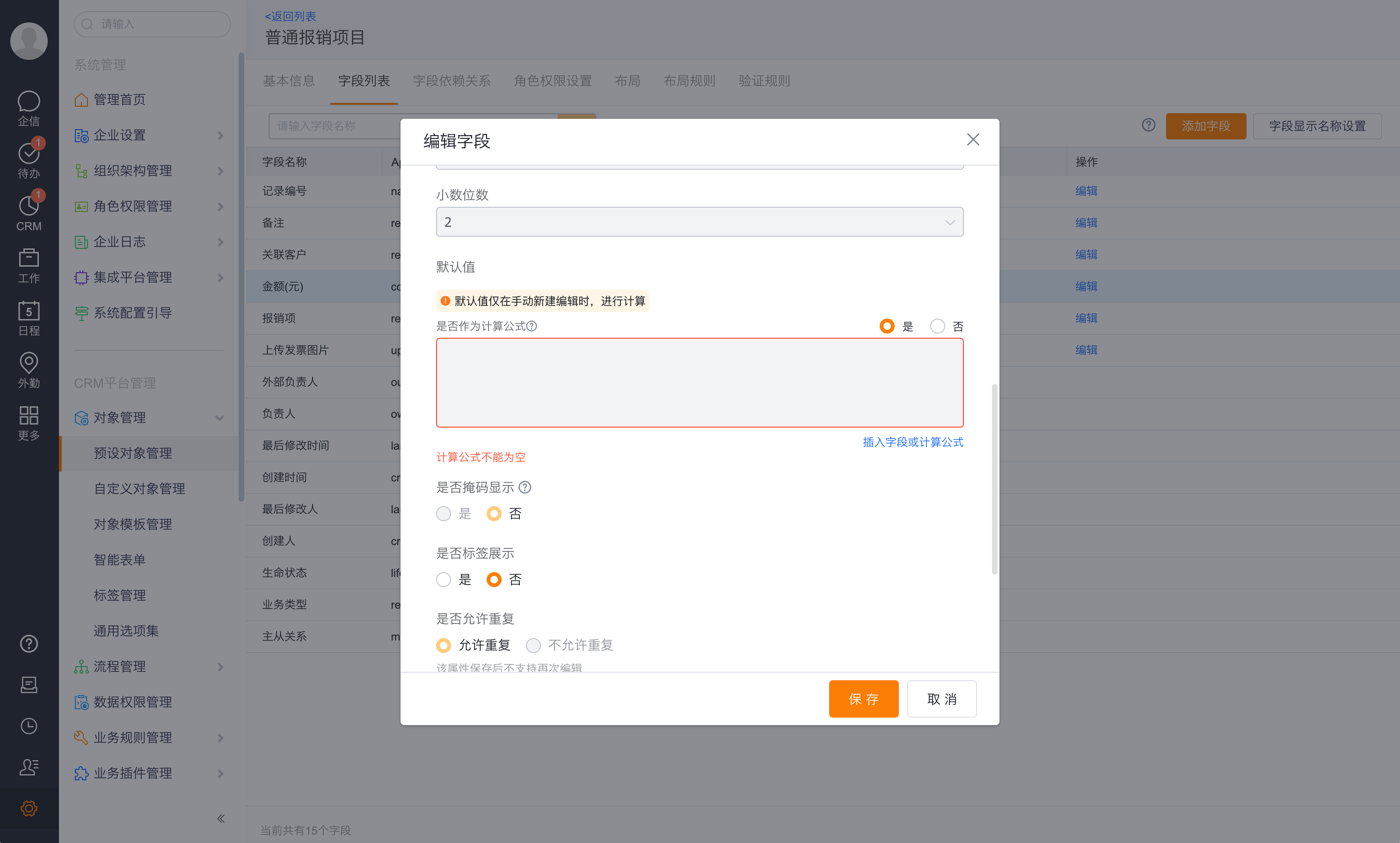Toggle 是否标签展示 to 是
This screenshot has width=1400, height=843.
pyautogui.click(x=444, y=578)
